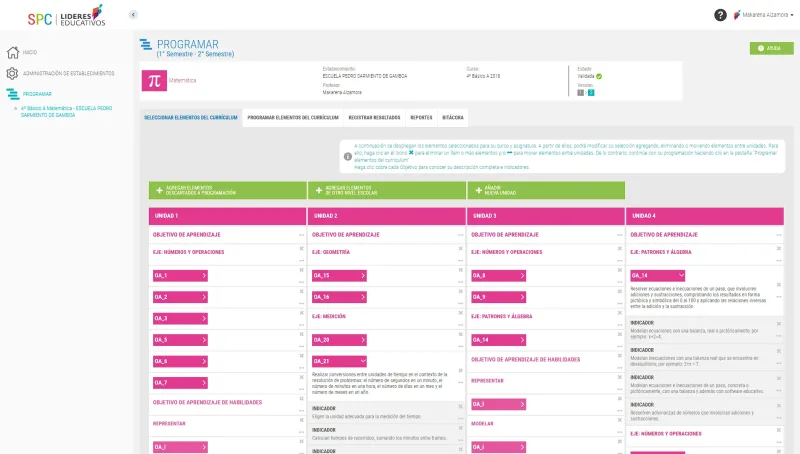
Task: Click Objetivo de Aprendizaje de Habilidades in Unidad 1
Action: point(207,402)
